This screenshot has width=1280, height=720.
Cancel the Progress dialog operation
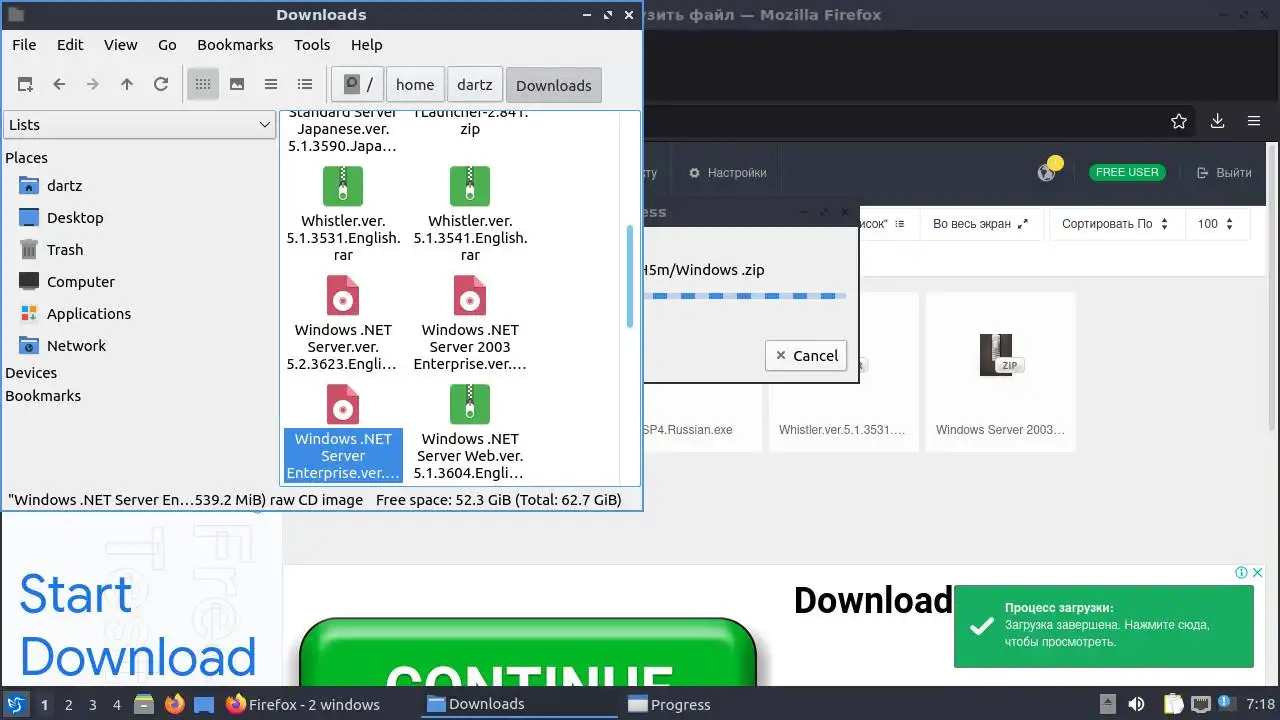(807, 356)
